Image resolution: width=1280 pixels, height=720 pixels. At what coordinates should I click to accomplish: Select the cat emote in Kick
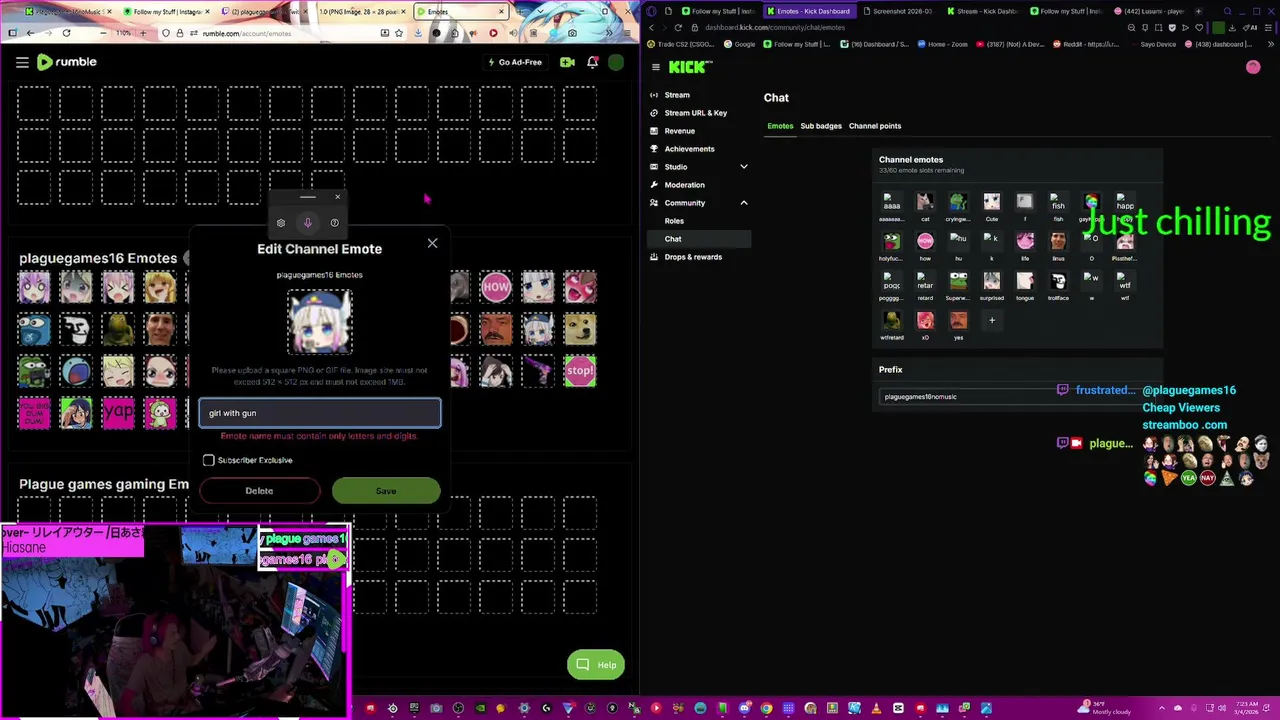925,203
